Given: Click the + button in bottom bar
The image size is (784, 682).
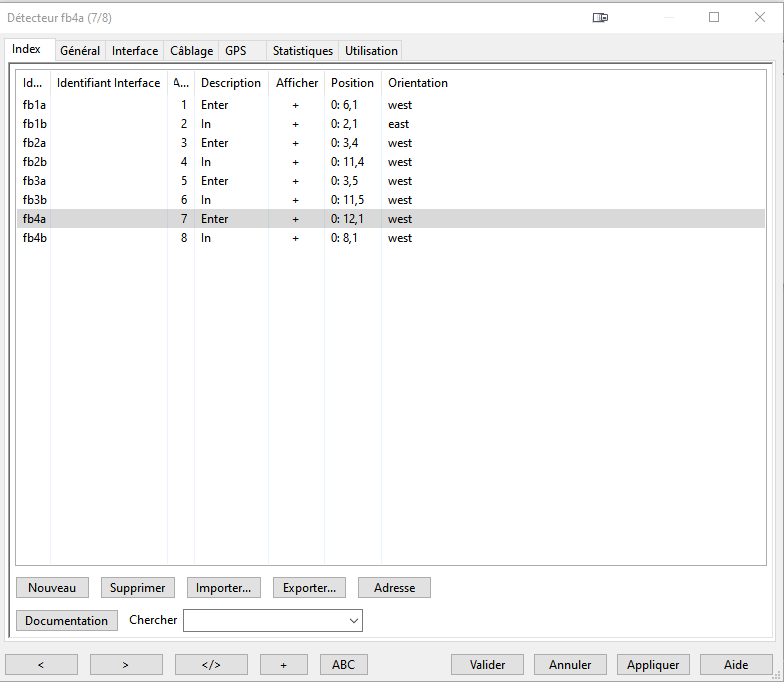Looking at the screenshot, I should pos(284,664).
